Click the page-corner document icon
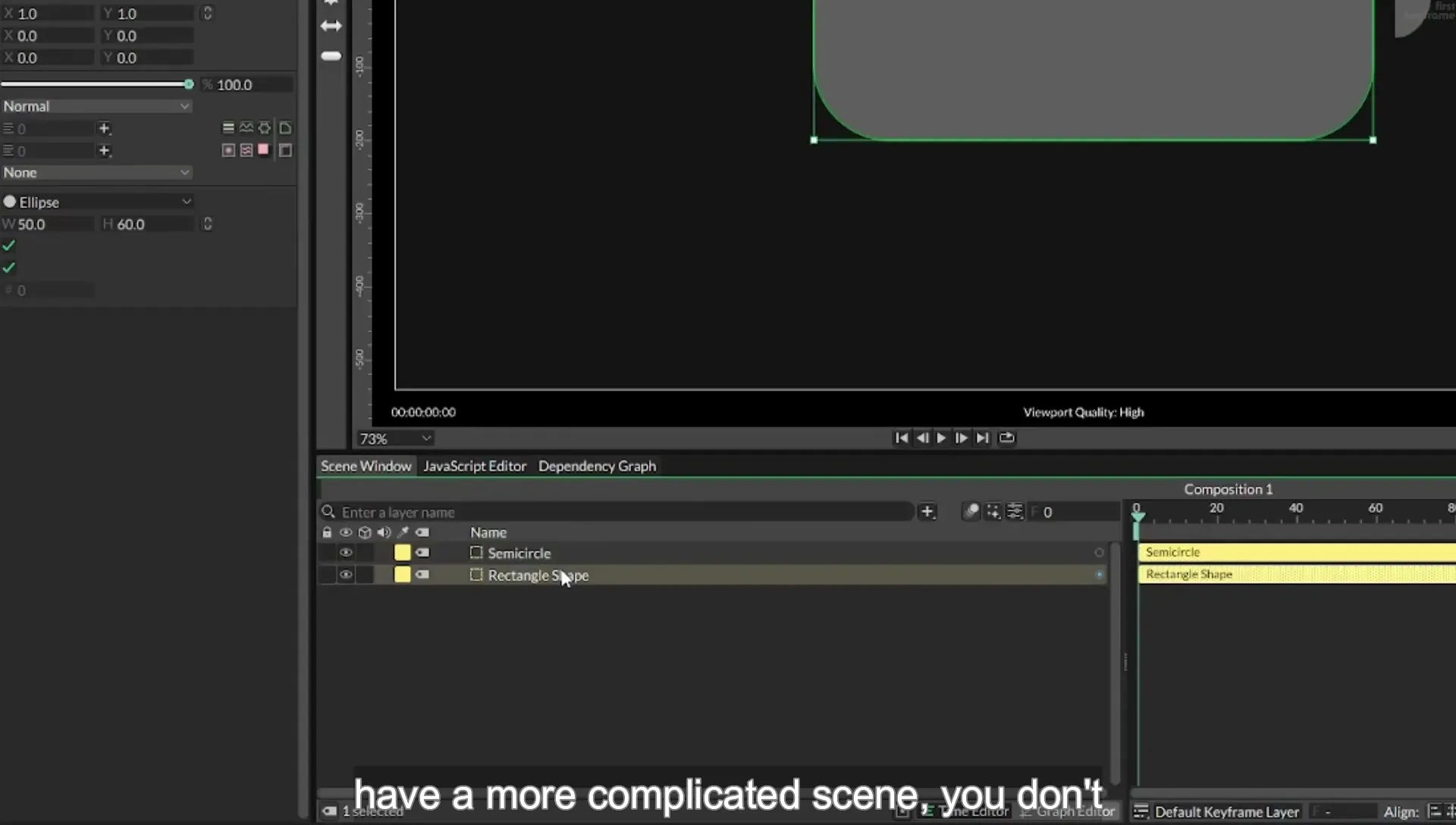1456x825 pixels. (285, 128)
